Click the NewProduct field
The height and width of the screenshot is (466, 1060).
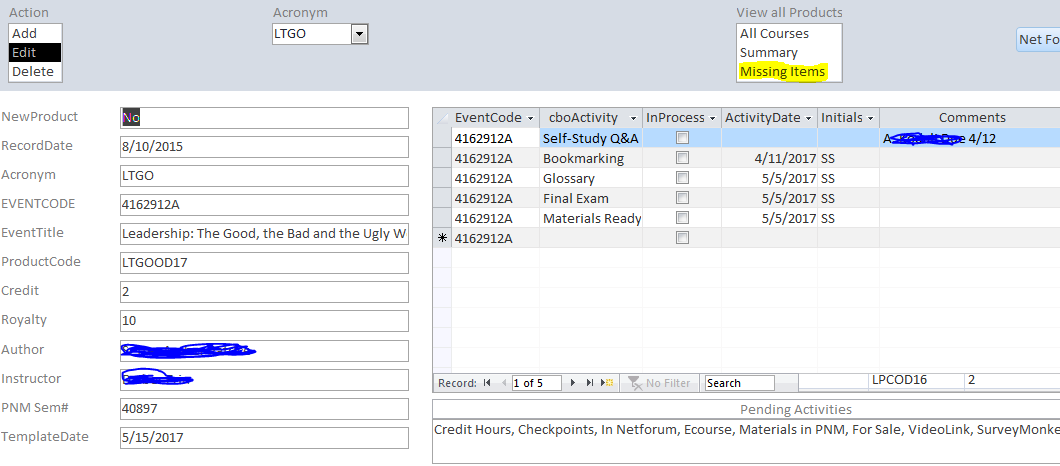(x=264, y=118)
